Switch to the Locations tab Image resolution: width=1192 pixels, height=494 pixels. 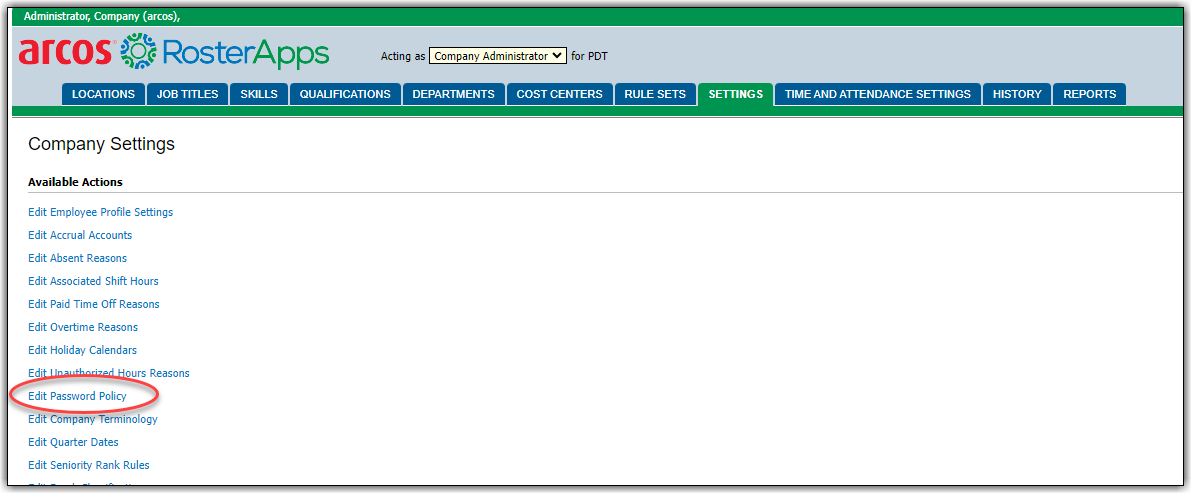coord(103,94)
